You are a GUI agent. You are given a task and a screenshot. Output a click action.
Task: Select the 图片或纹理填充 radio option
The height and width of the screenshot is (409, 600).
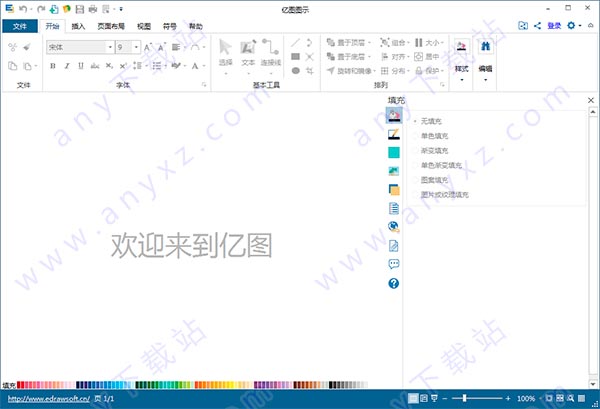click(x=441, y=195)
